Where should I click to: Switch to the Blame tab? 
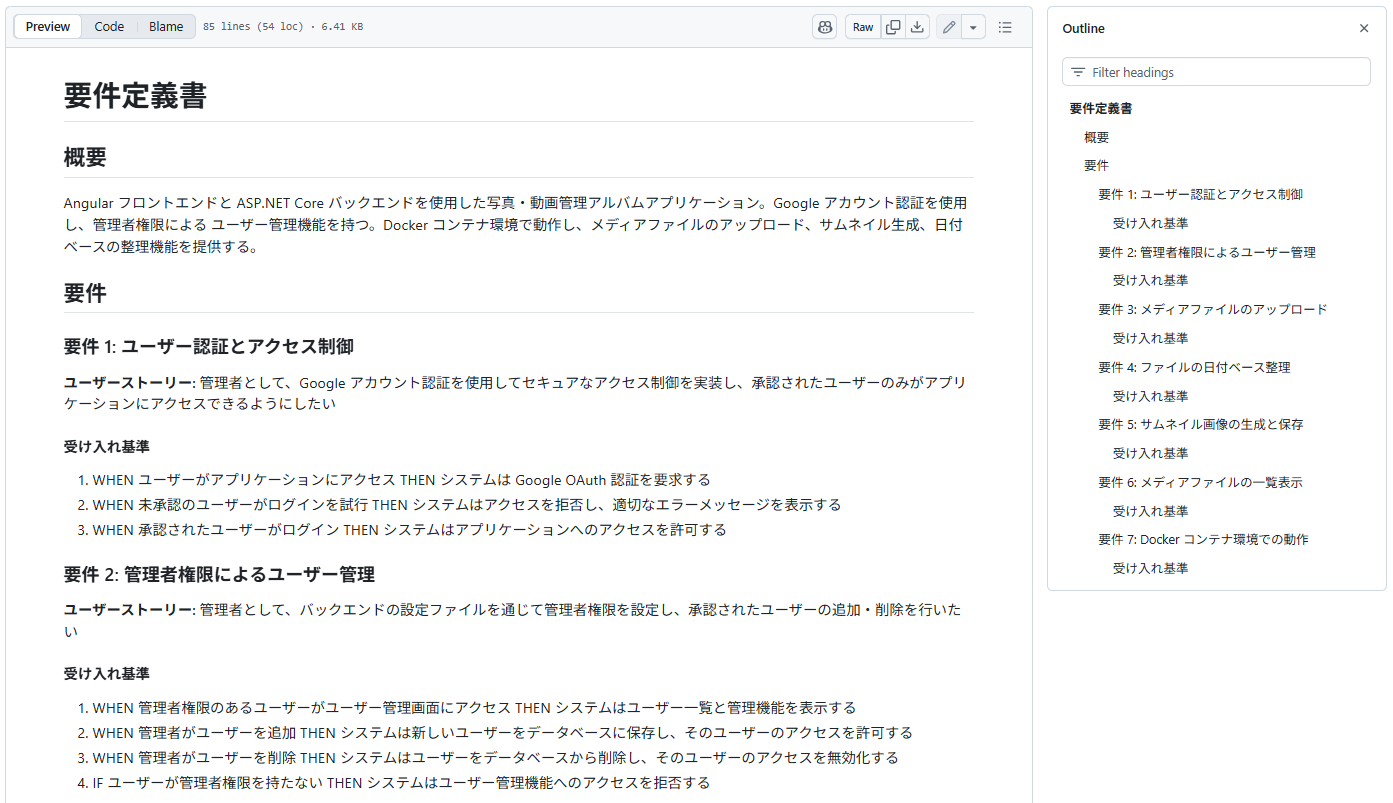166,27
